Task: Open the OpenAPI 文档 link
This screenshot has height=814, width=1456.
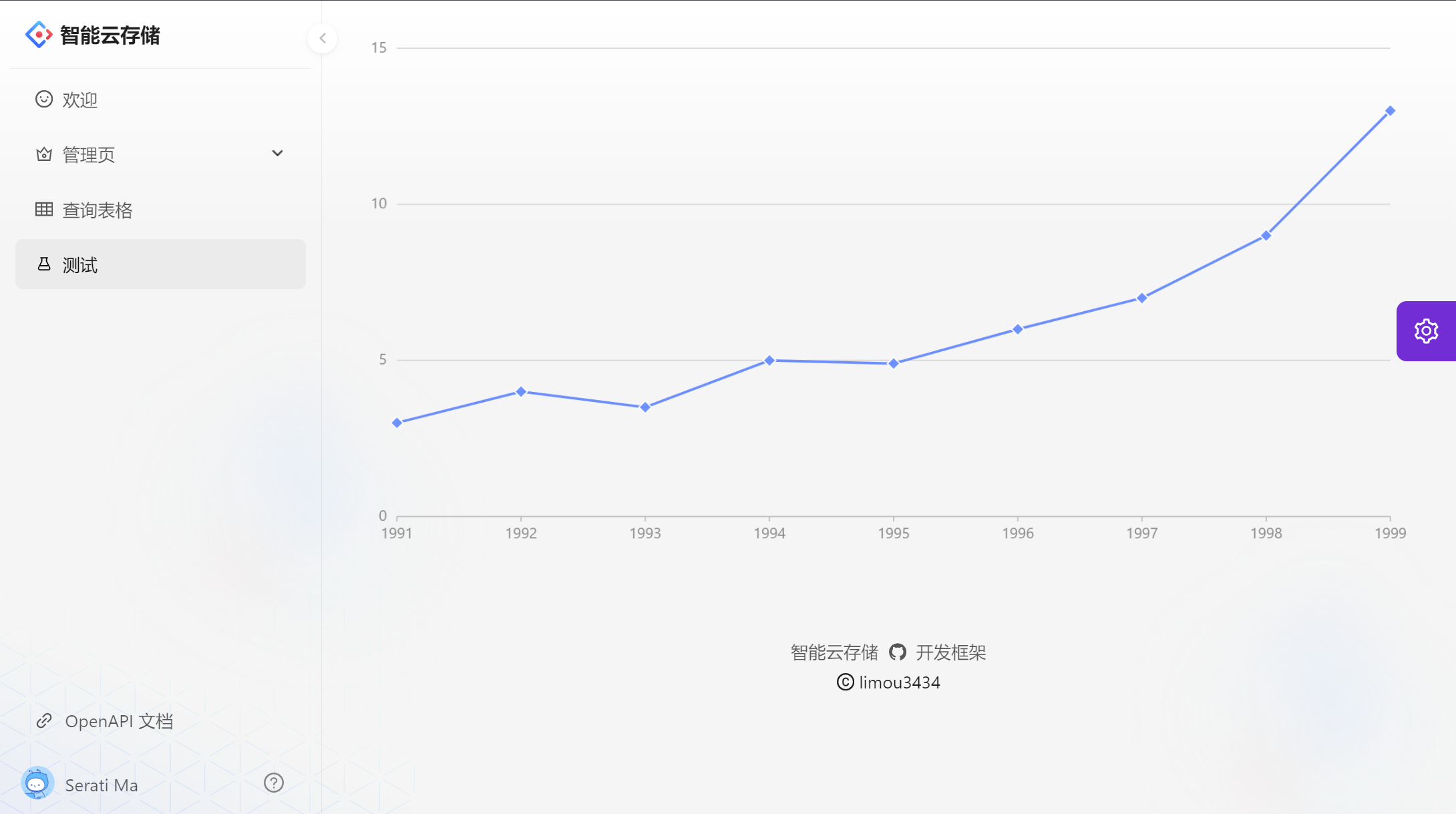Action: (119, 721)
